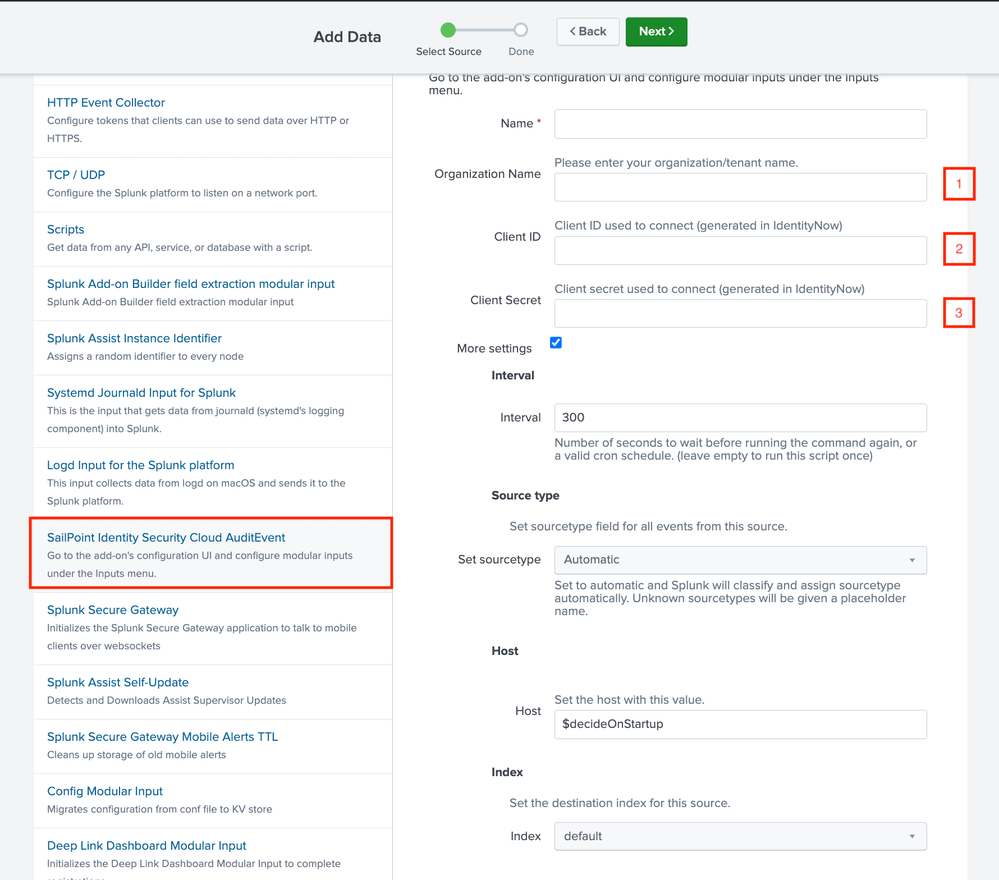Viewport: 999px width, 880px height.
Task: Expand the Index dropdown
Action: click(x=740, y=836)
